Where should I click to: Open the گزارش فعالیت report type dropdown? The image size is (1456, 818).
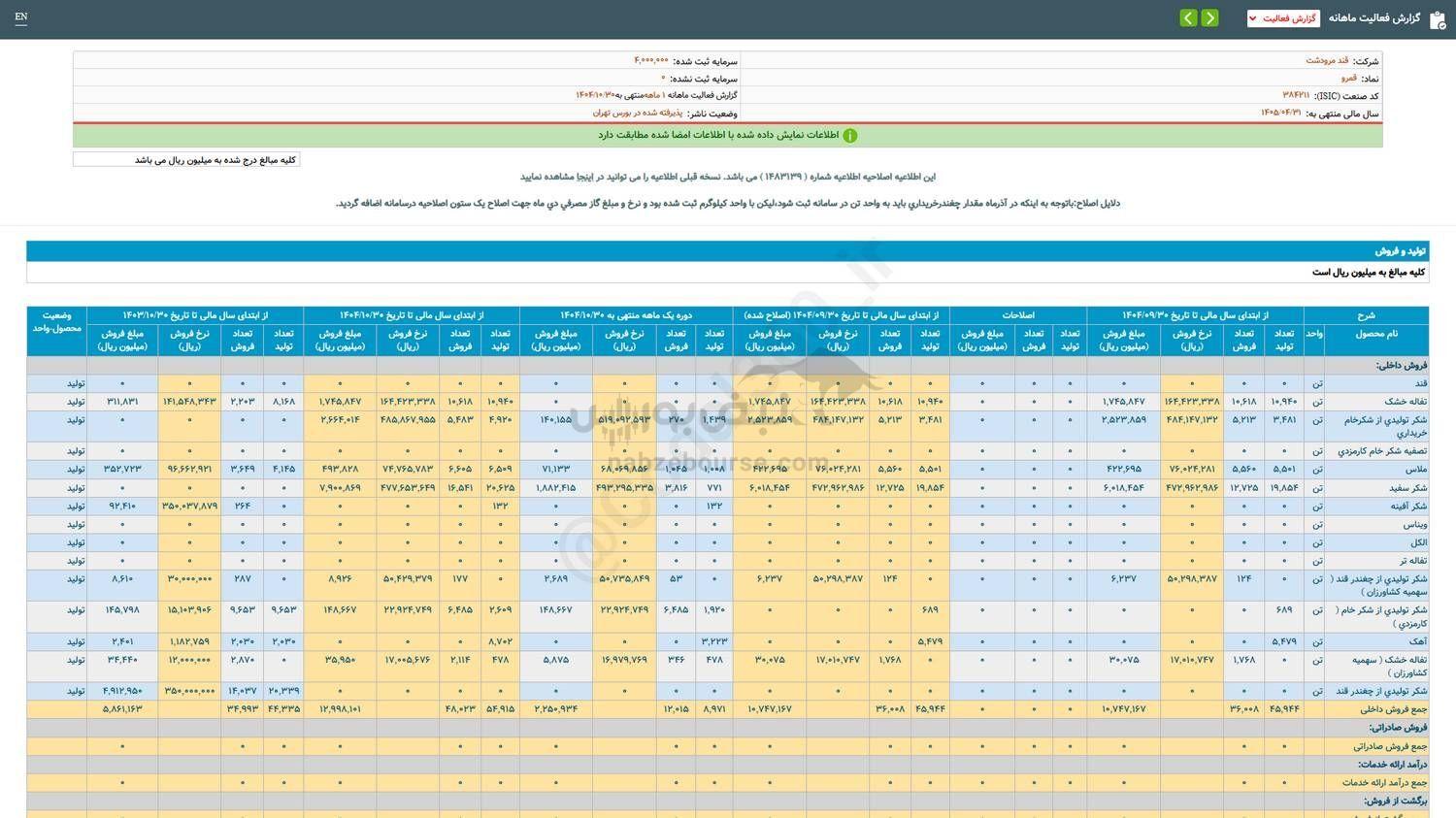1282,18
